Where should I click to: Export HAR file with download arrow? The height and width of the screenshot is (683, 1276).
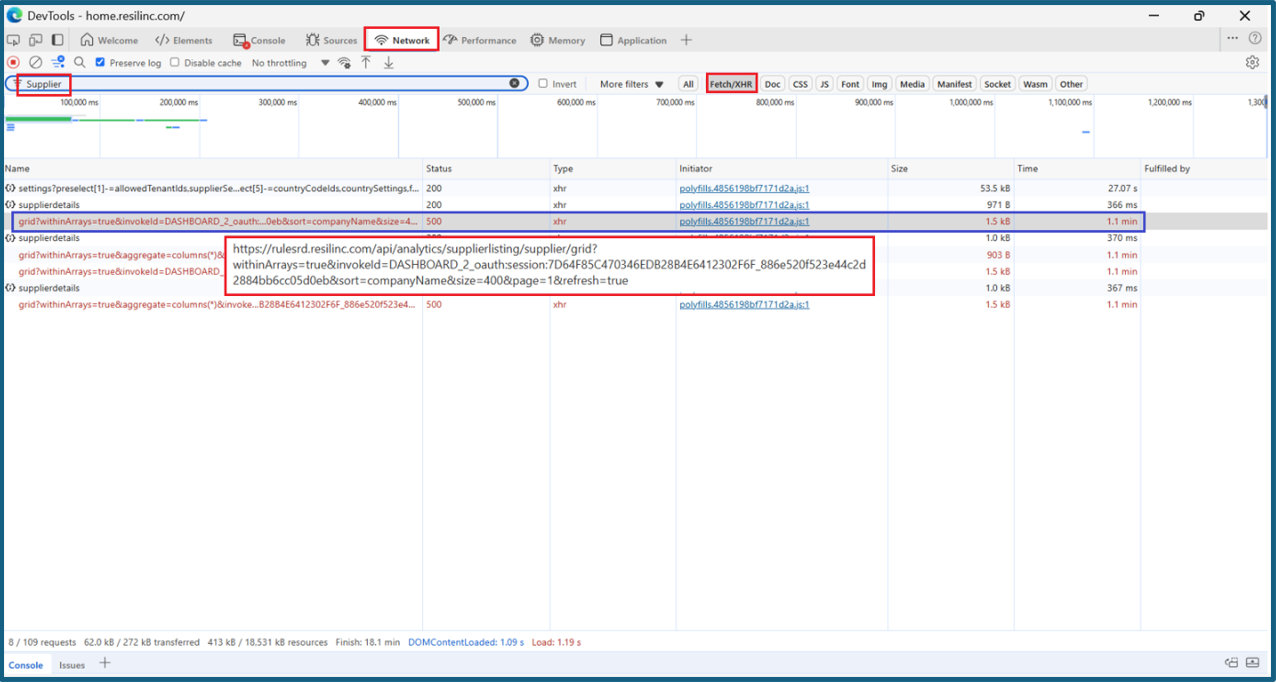pyautogui.click(x=389, y=63)
